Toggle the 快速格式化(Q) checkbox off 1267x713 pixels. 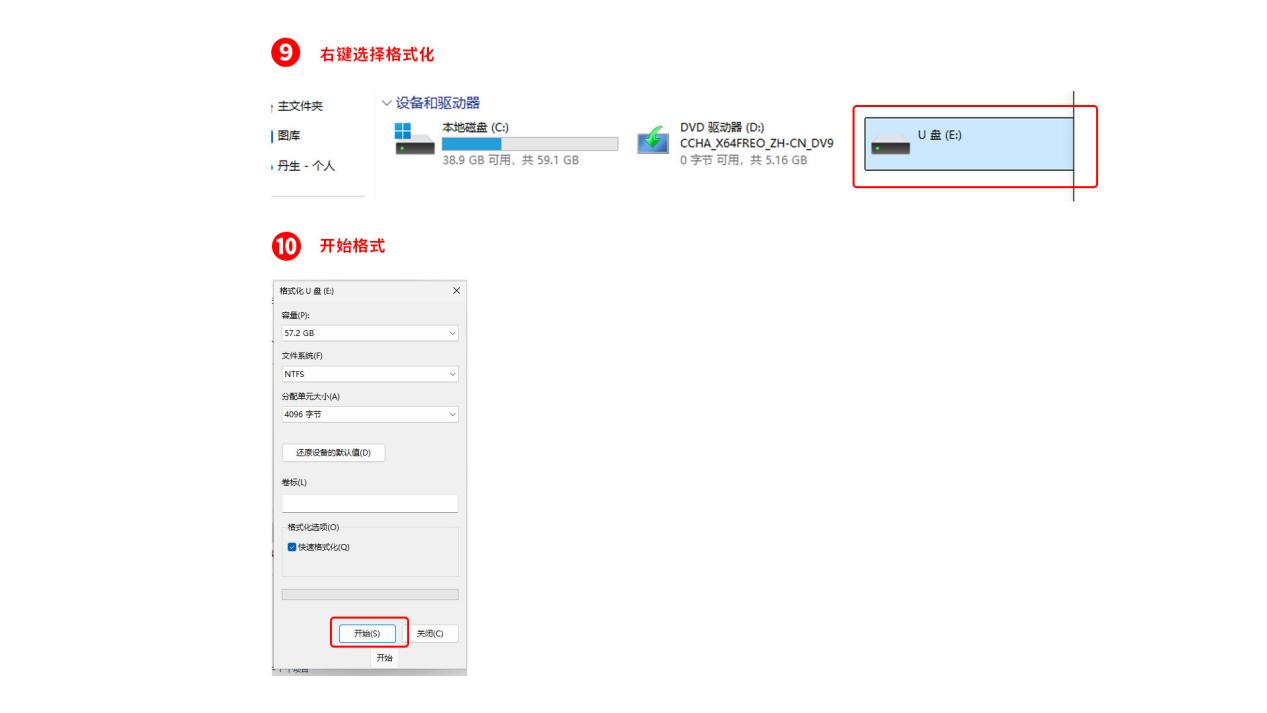coord(290,546)
